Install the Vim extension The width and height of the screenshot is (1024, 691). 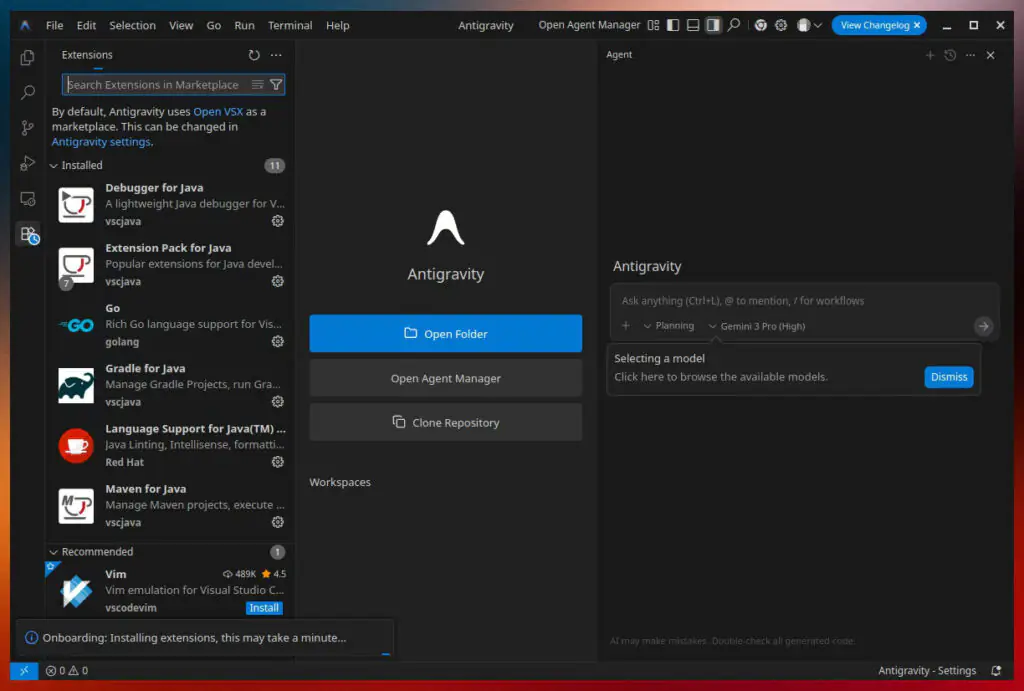click(264, 608)
